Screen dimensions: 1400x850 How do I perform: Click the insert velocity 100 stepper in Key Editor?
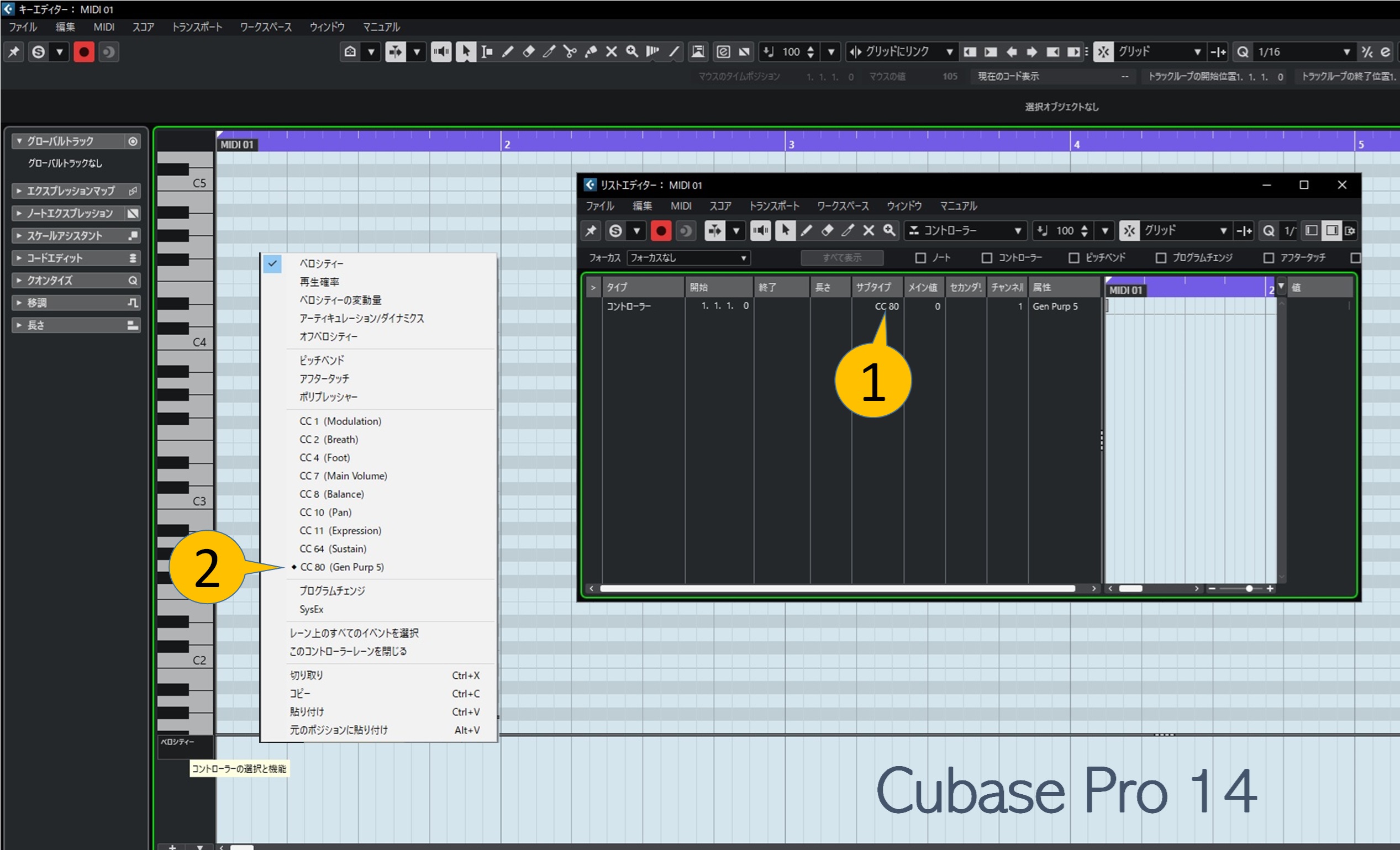(810, 52)
